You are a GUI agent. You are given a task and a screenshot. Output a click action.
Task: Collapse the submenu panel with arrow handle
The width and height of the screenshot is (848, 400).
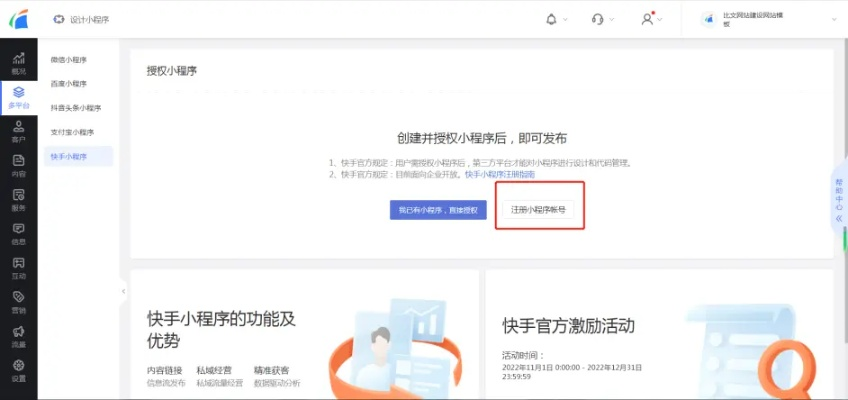coord(123,291)
